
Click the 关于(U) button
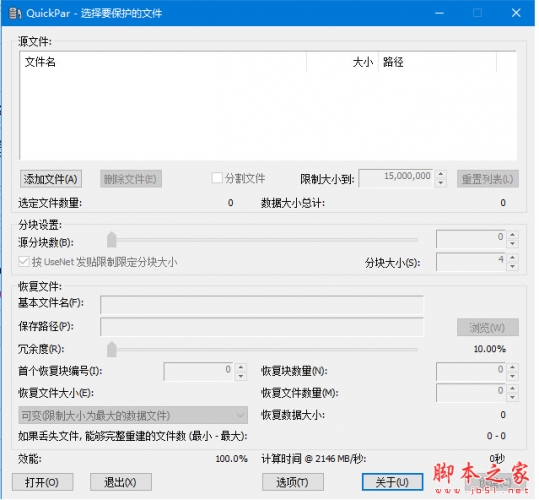392,482
